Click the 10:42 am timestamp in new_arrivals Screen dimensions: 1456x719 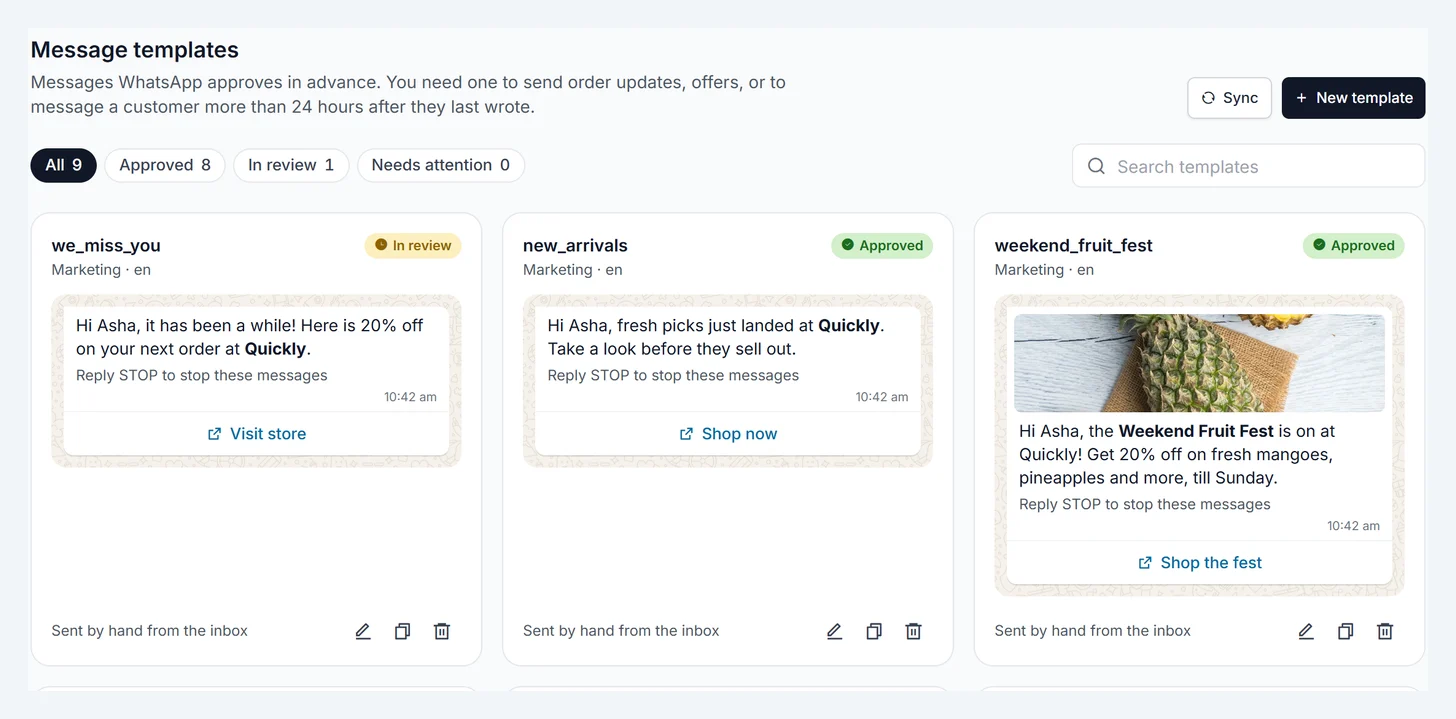pyautogui.click(x=882, y=397)
